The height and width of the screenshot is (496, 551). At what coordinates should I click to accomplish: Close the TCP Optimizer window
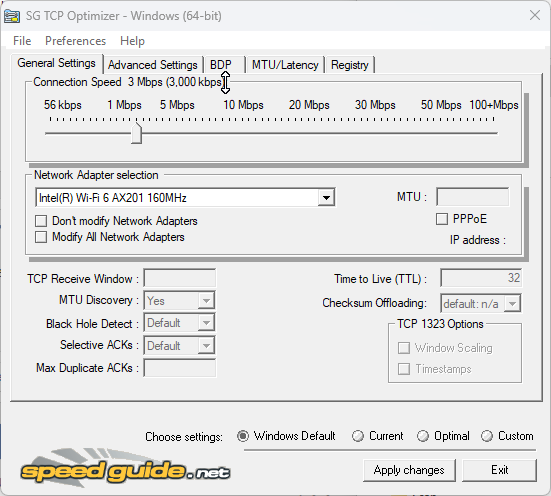534,15
